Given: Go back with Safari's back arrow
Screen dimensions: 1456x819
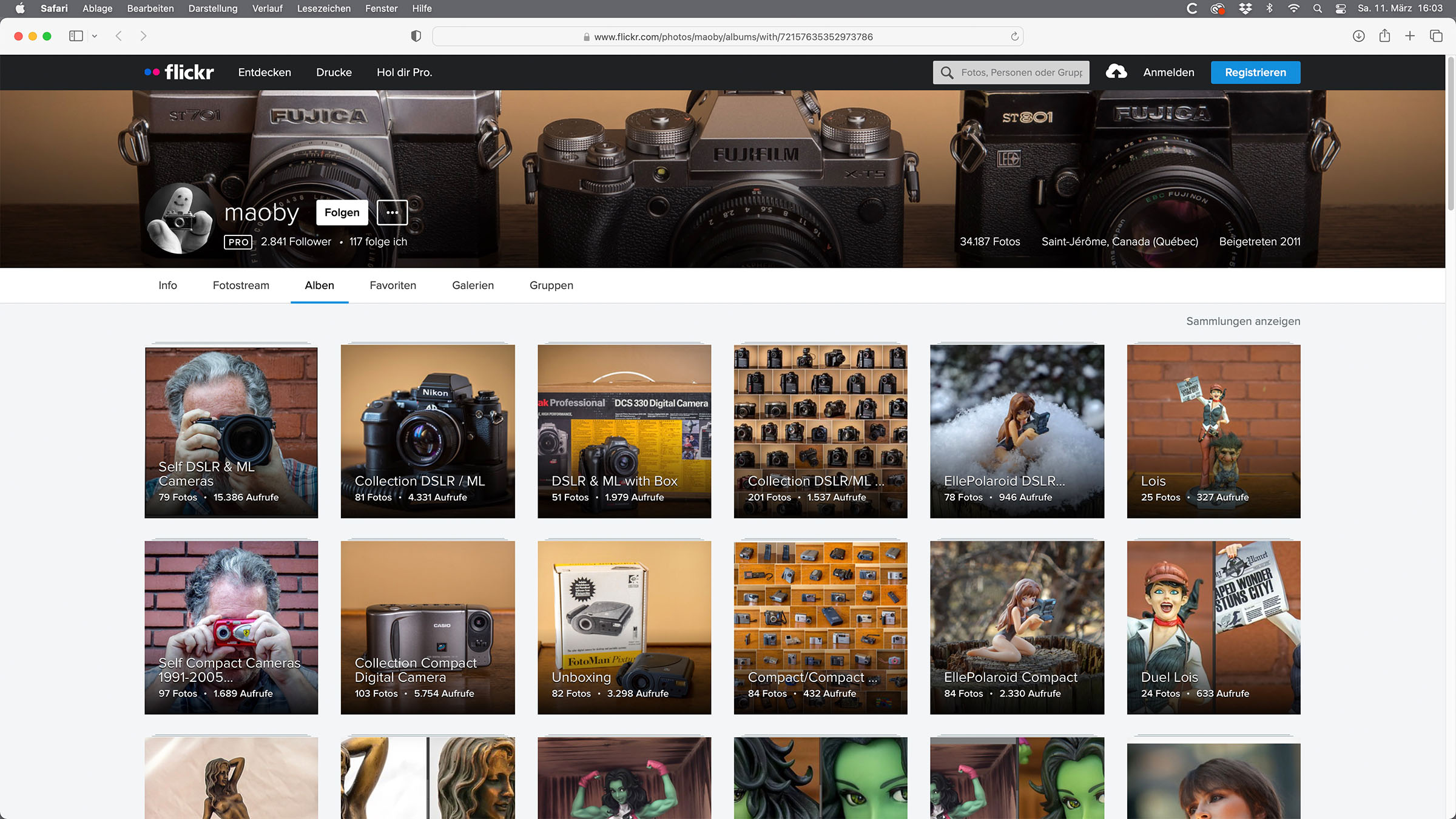Looking at the screenshot, I should point(119,36).
